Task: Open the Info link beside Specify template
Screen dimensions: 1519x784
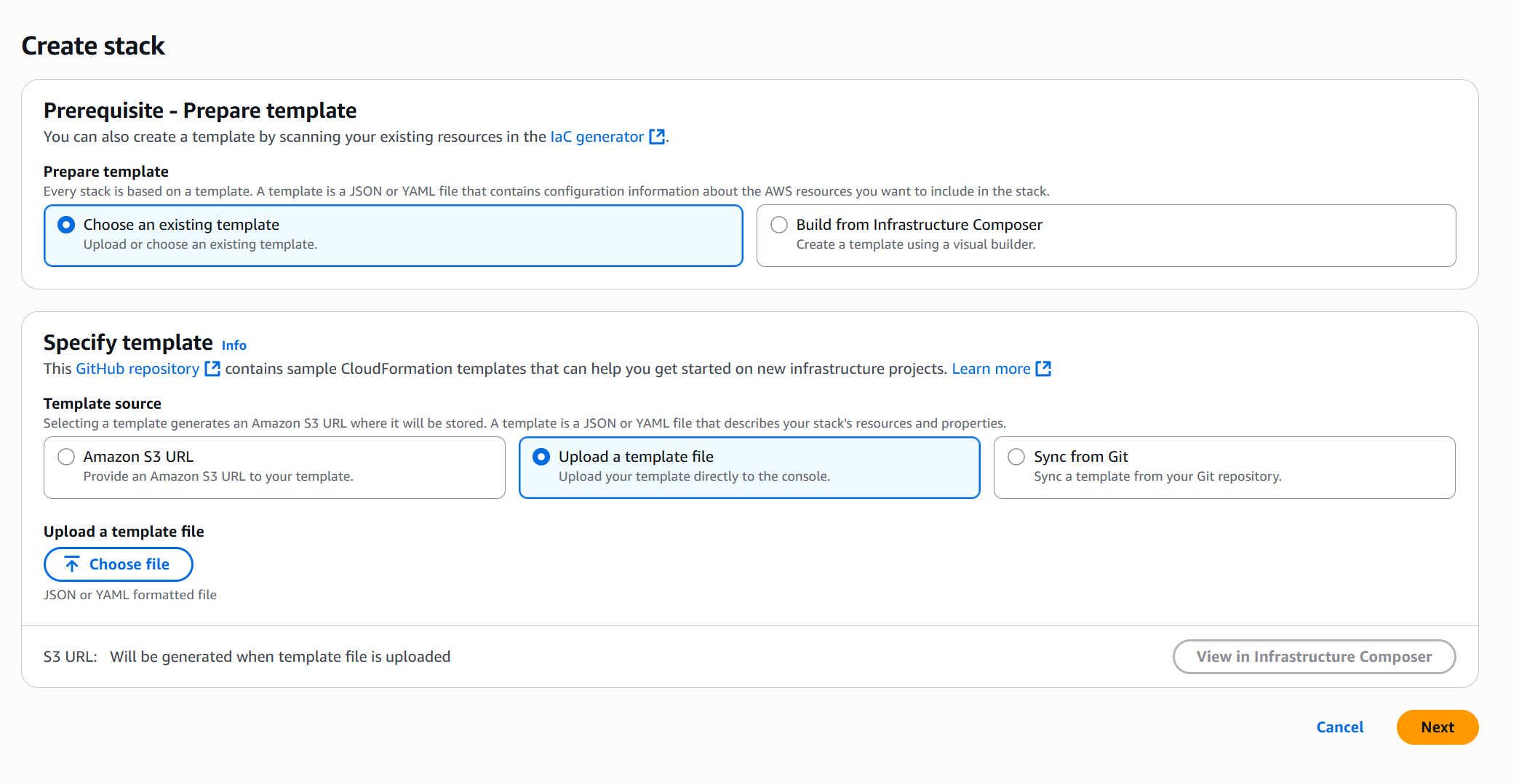Action: point(234,345)
